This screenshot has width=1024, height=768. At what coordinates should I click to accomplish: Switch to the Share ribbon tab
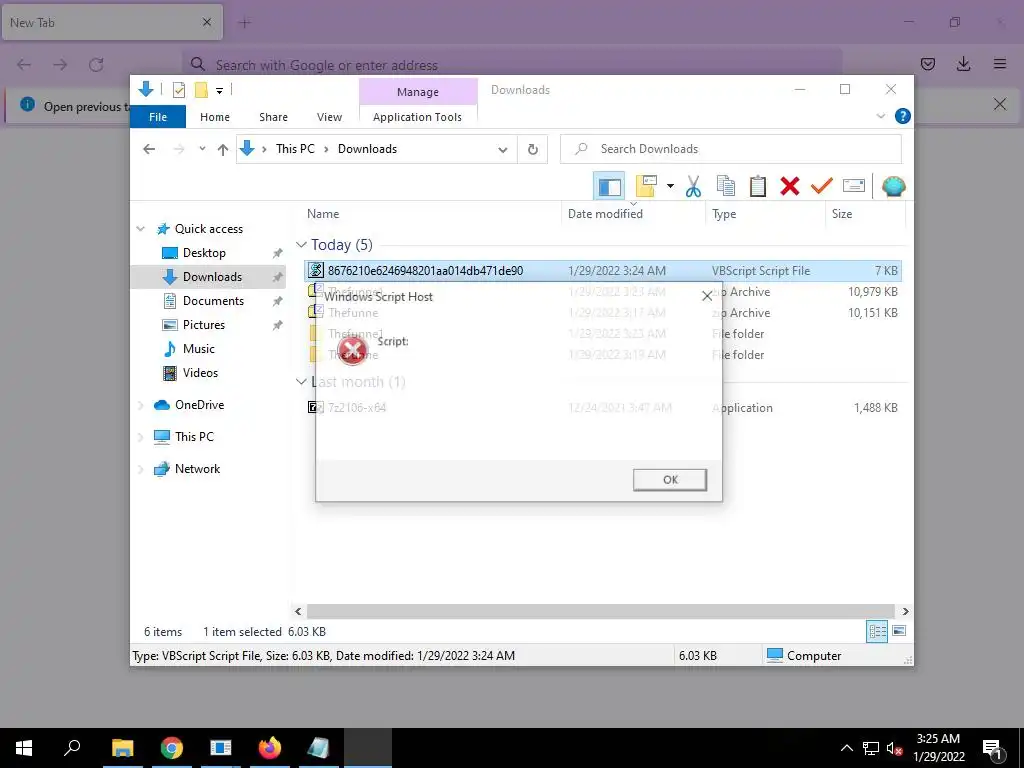[273, 117]
